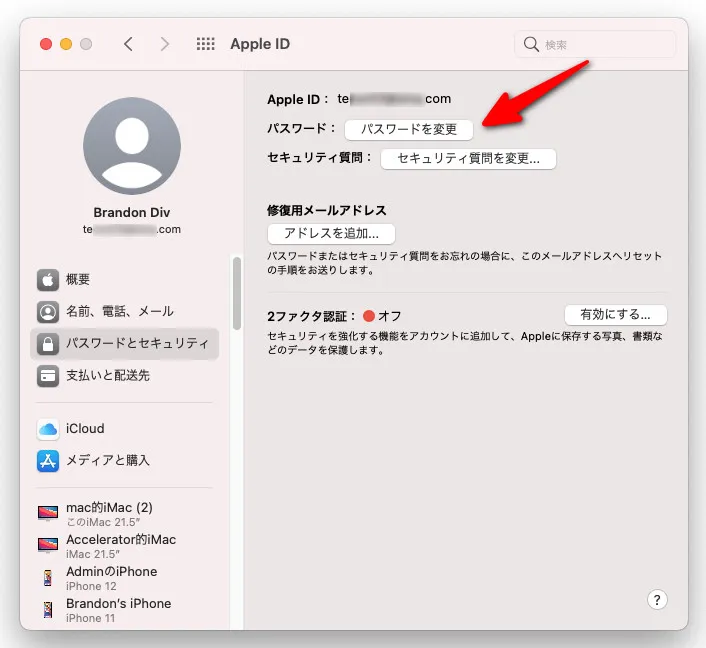Click the Accelerator的iMac device icon
The height and width of the screenshot is (648, 706).
pos(48,545)
